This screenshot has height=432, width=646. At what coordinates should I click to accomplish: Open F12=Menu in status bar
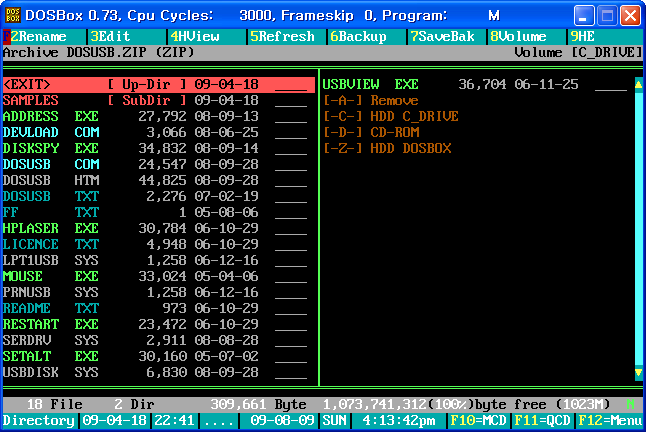610,420
